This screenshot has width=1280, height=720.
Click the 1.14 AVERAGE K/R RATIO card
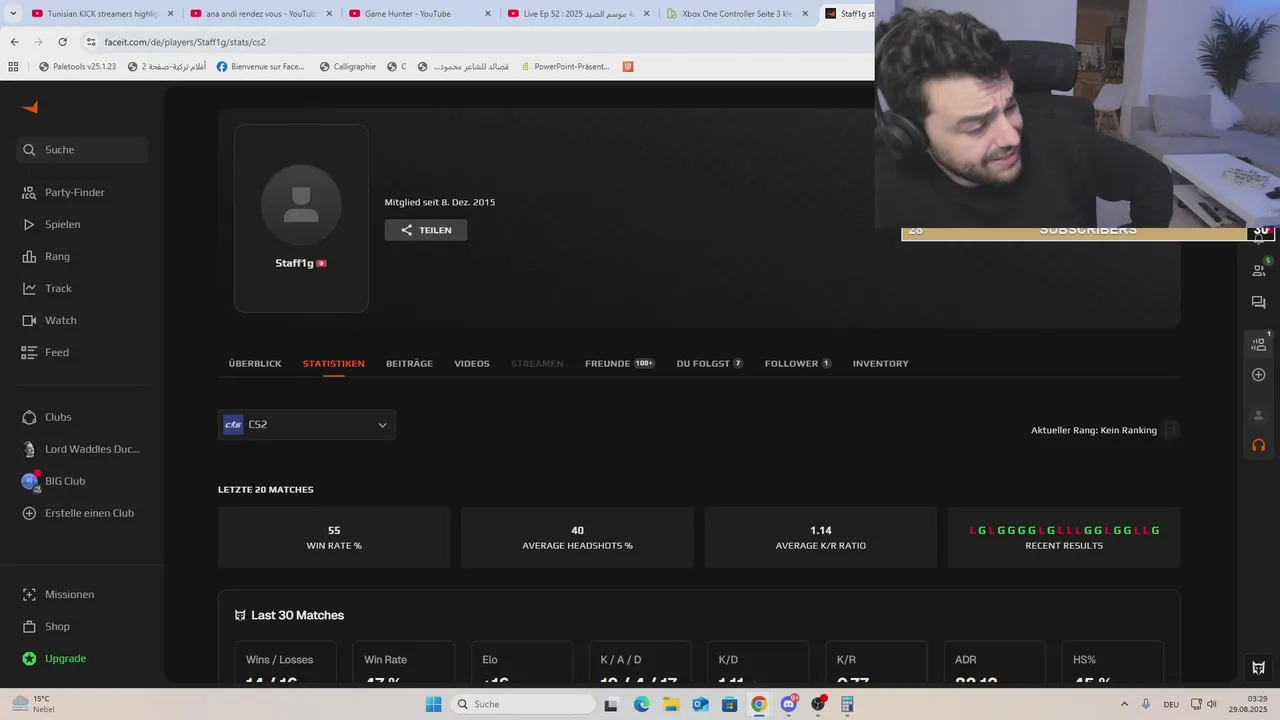[x=821, y=537]
